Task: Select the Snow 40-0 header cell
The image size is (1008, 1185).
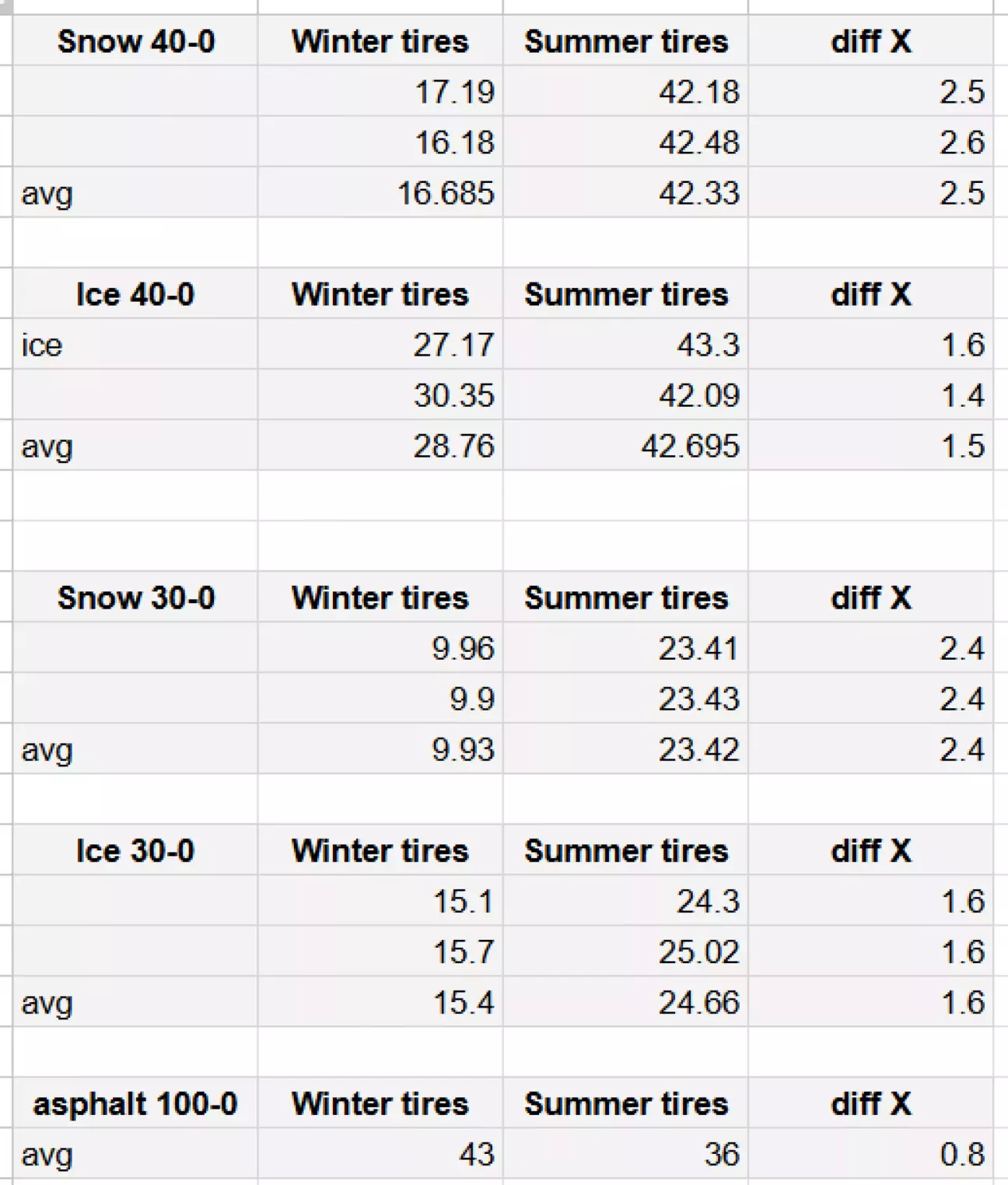Action: click(x=135, y=41)
